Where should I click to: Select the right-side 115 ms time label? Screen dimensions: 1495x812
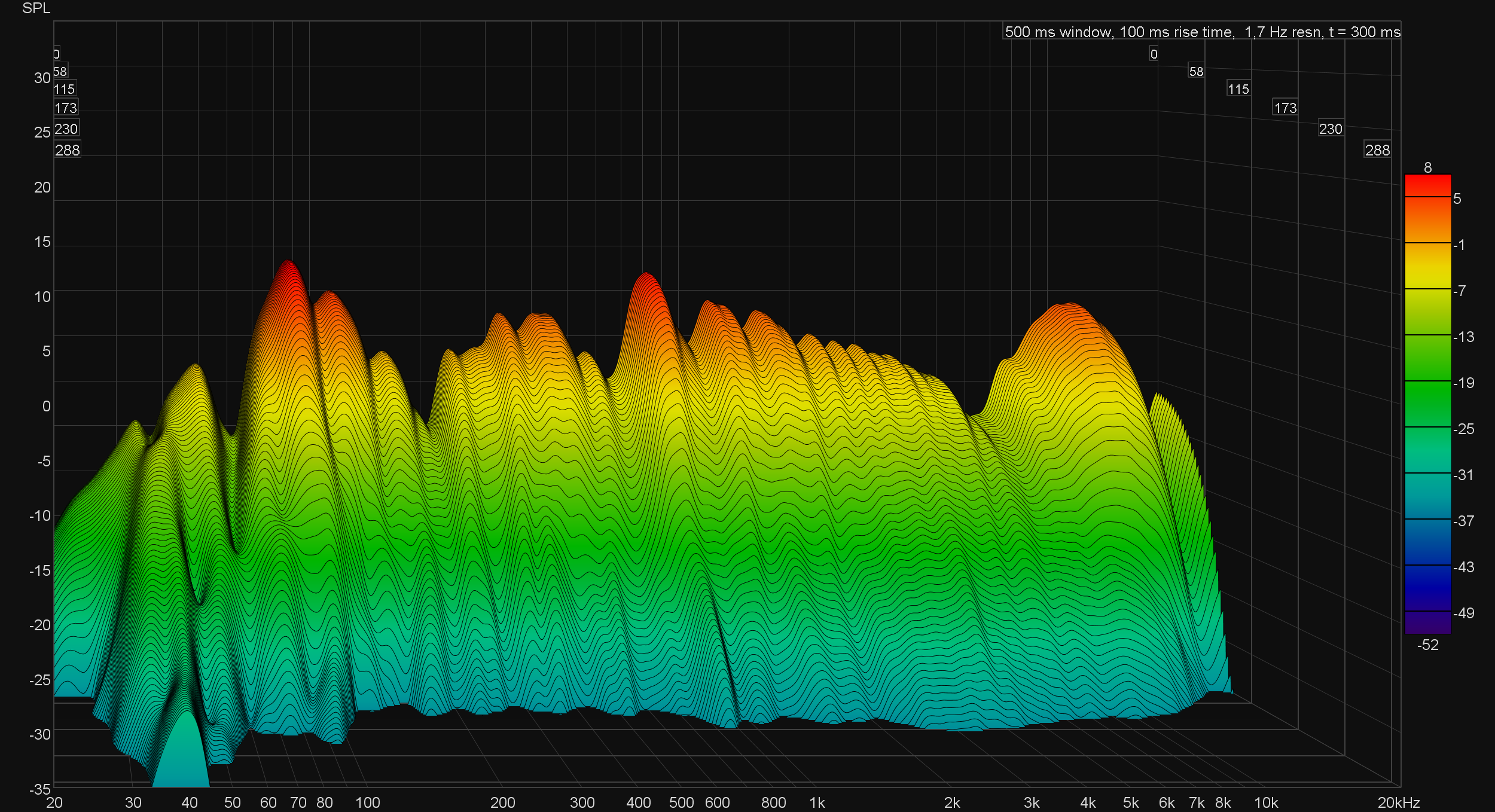1238,89
